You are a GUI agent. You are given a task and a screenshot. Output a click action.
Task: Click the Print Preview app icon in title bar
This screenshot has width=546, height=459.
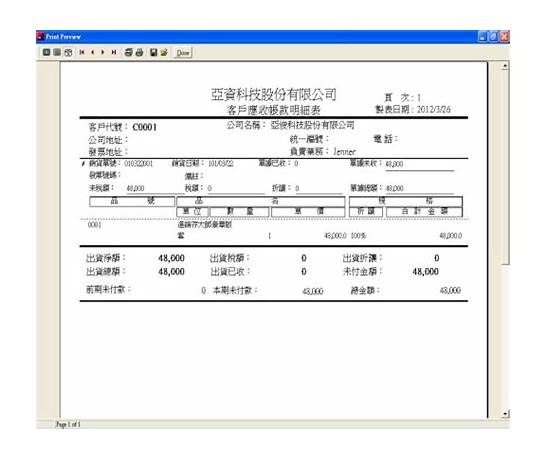click(41, 36)
